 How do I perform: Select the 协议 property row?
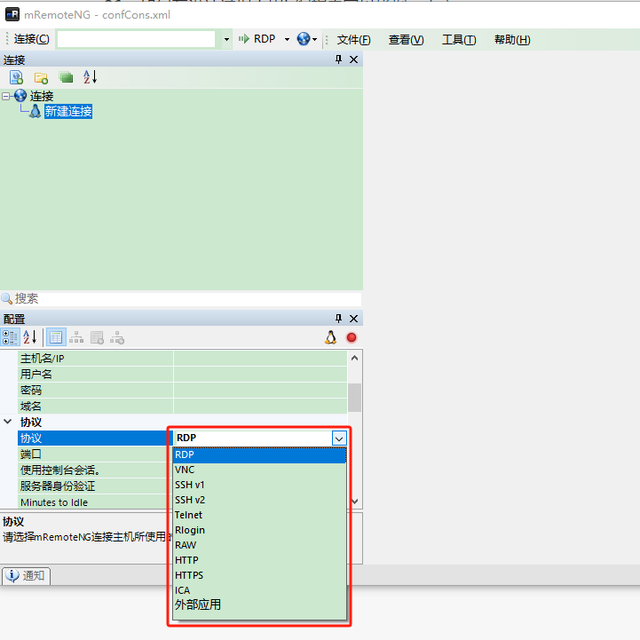point(93,438)
